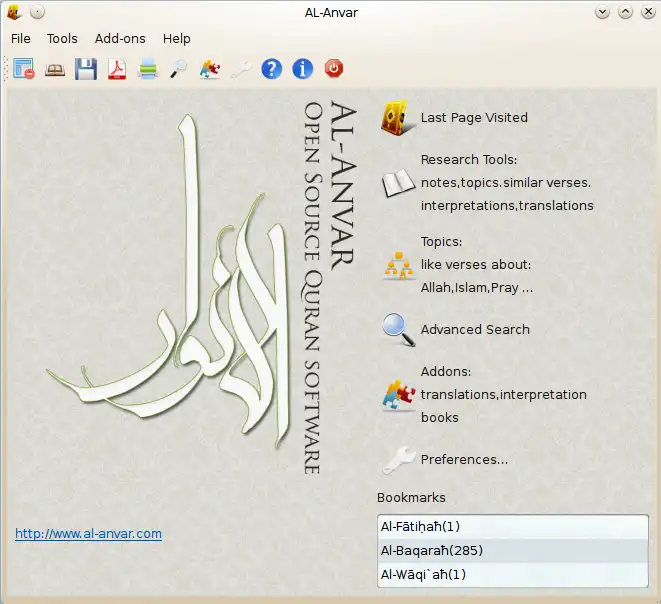Select bookmark Al-Baqarah(285)
The width and height of the screenshot is (661, 604).
pyautogui.click(x=513, y=550)
